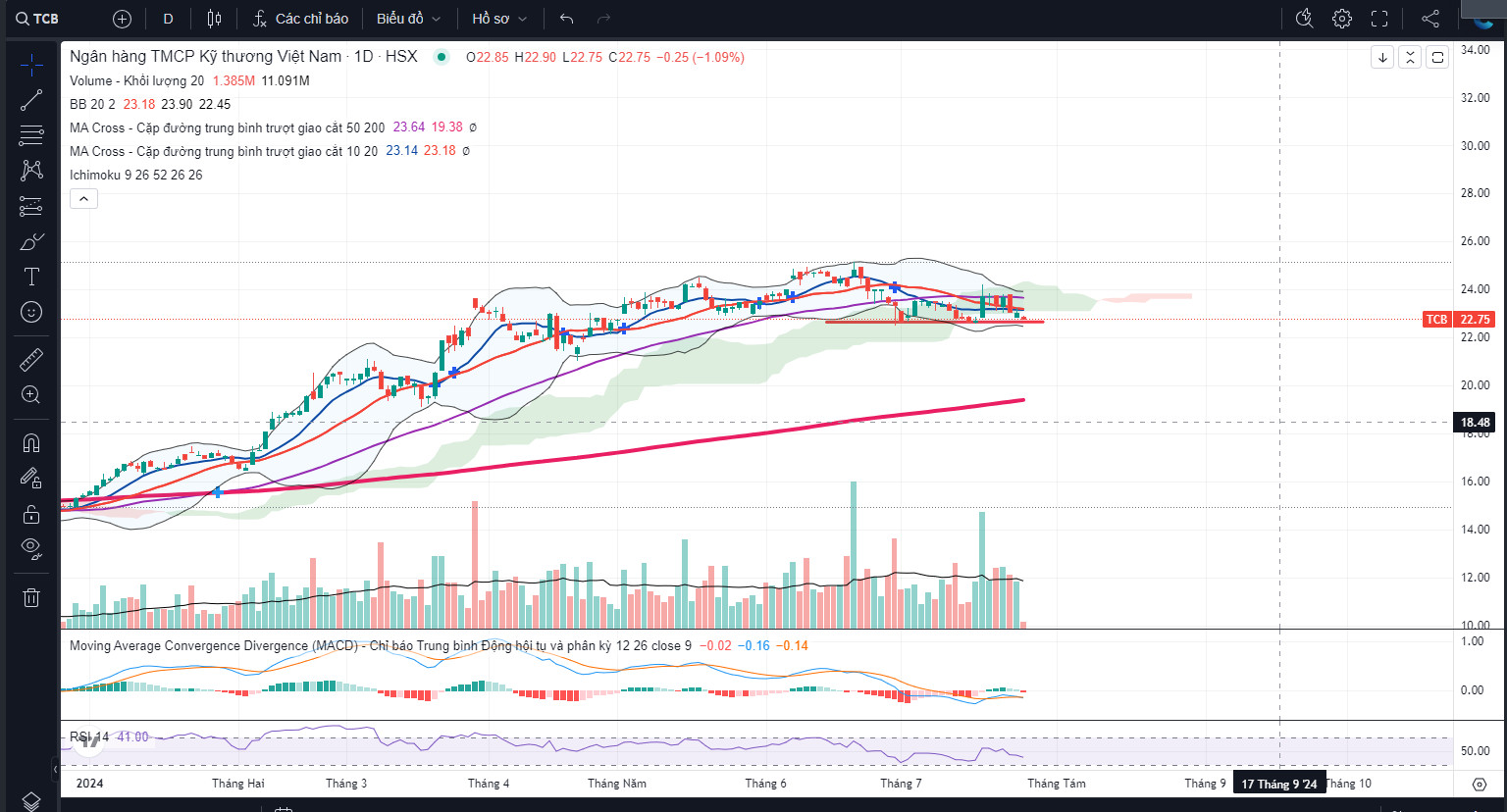Open chart settings with the top gear icon
1507x812 pixels.
click(x=1342, y=19)
